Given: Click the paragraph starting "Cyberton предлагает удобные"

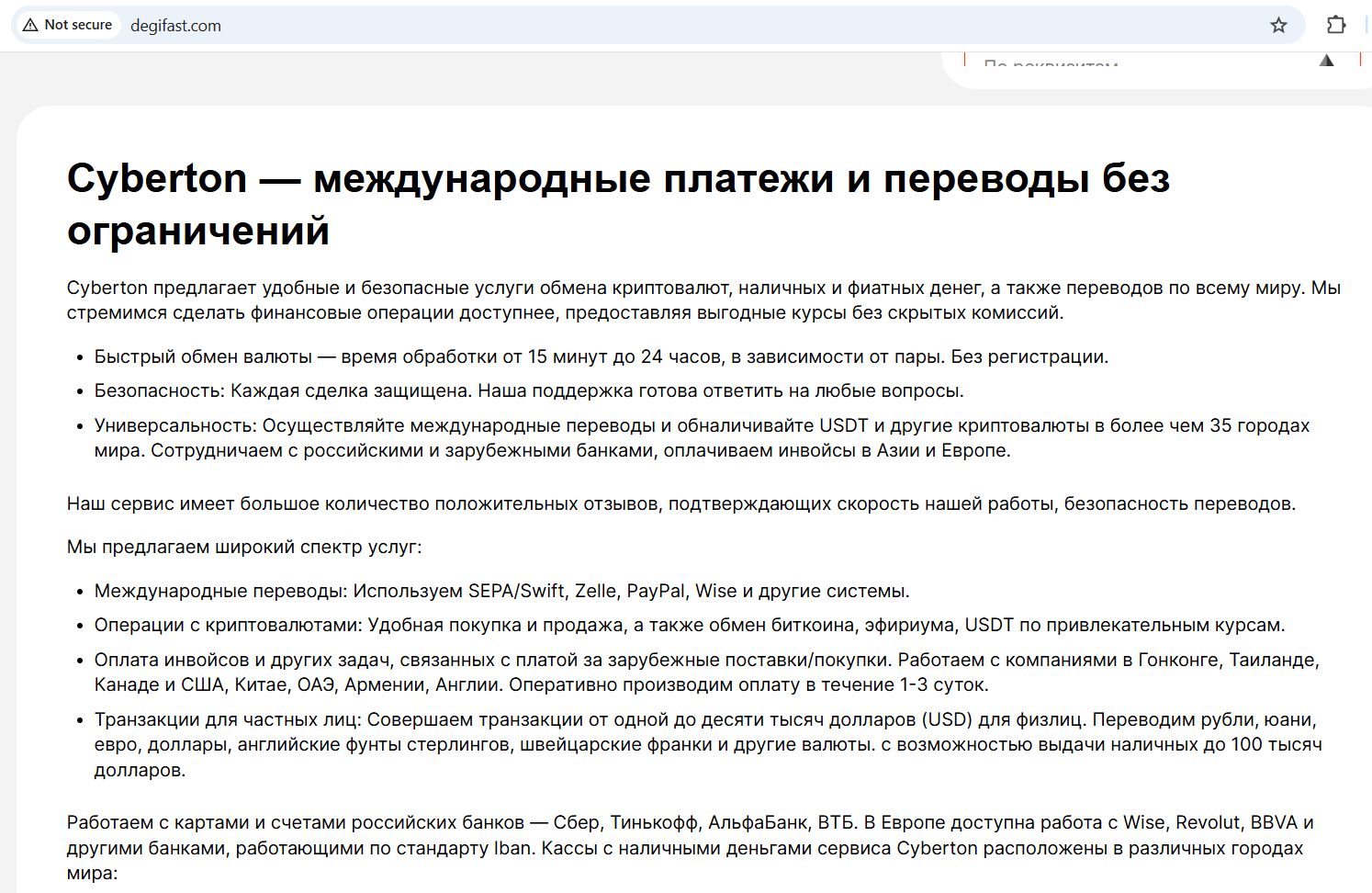Looking at the screenshot, I should point(703,300).
